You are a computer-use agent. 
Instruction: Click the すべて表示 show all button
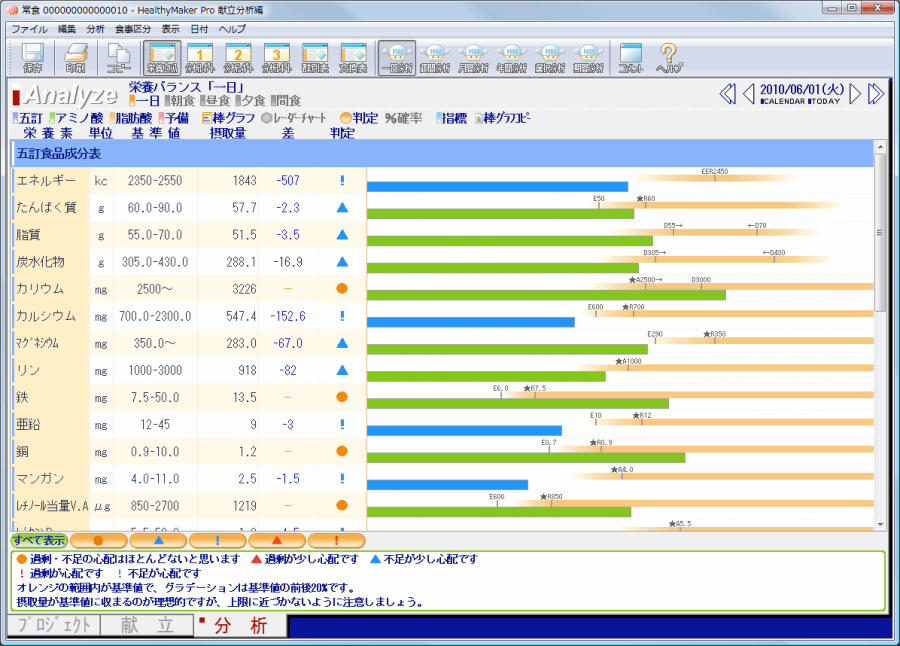pyautogui.click(x=39, y=540)
